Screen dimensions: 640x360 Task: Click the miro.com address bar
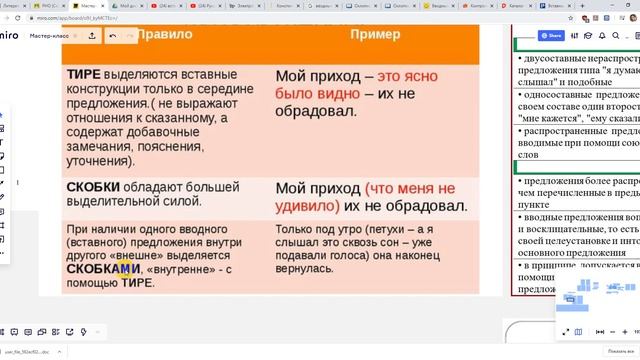(x=298, y=18)
